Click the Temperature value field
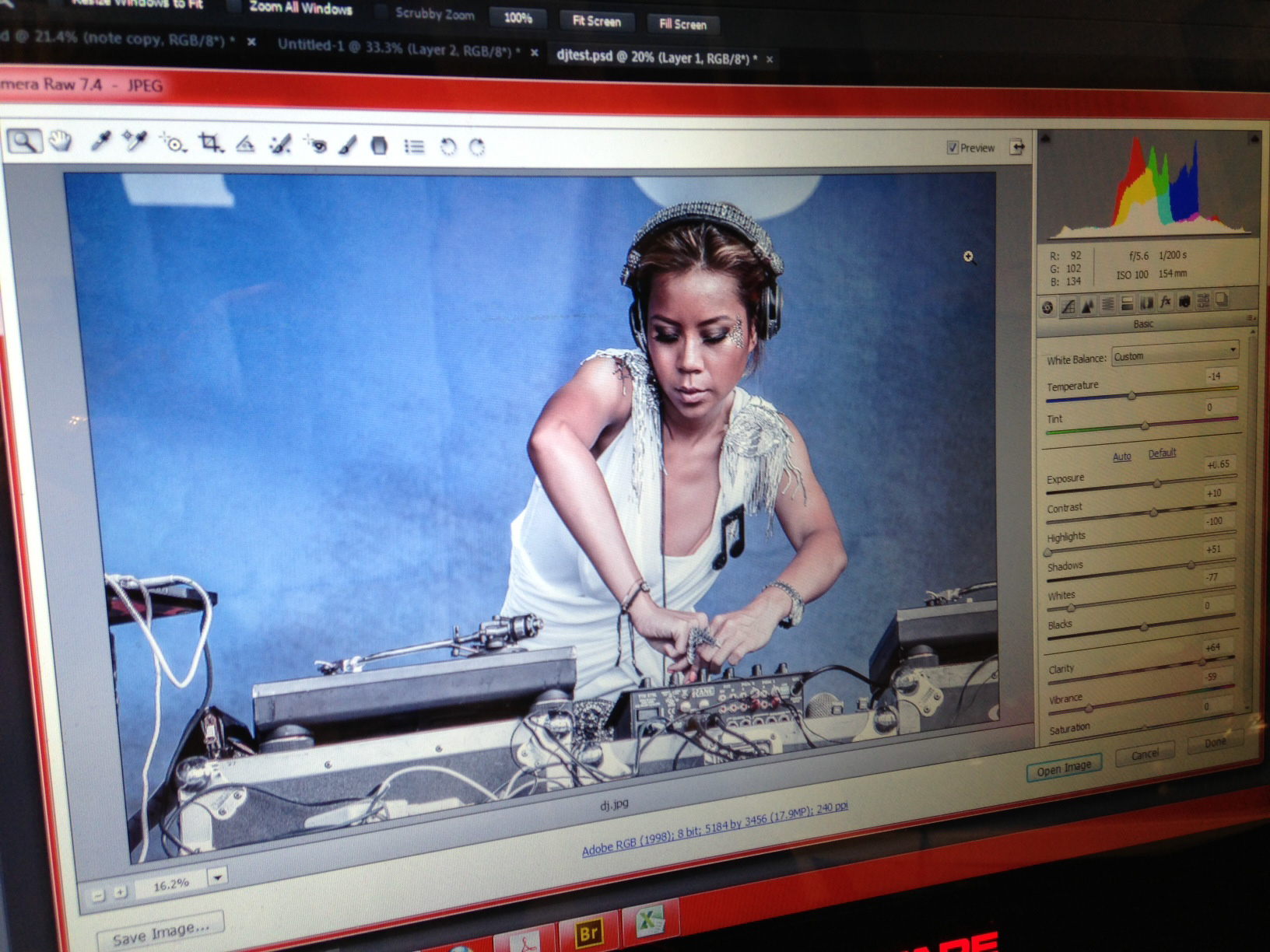Screen dimensions: 1270x952 [x=1219, y=376]
